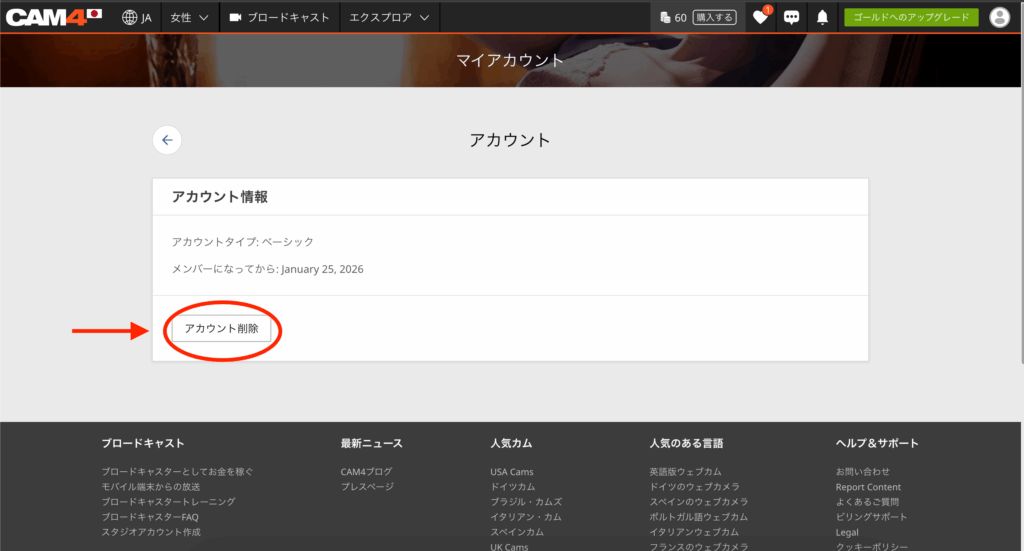Open 英語版ウェブカム link

(685, 471)
